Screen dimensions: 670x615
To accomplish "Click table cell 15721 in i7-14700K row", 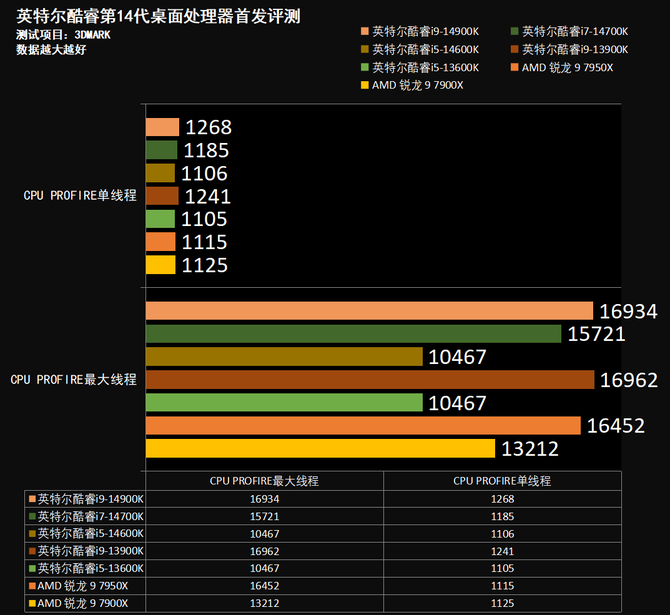I will coord(264,516).
